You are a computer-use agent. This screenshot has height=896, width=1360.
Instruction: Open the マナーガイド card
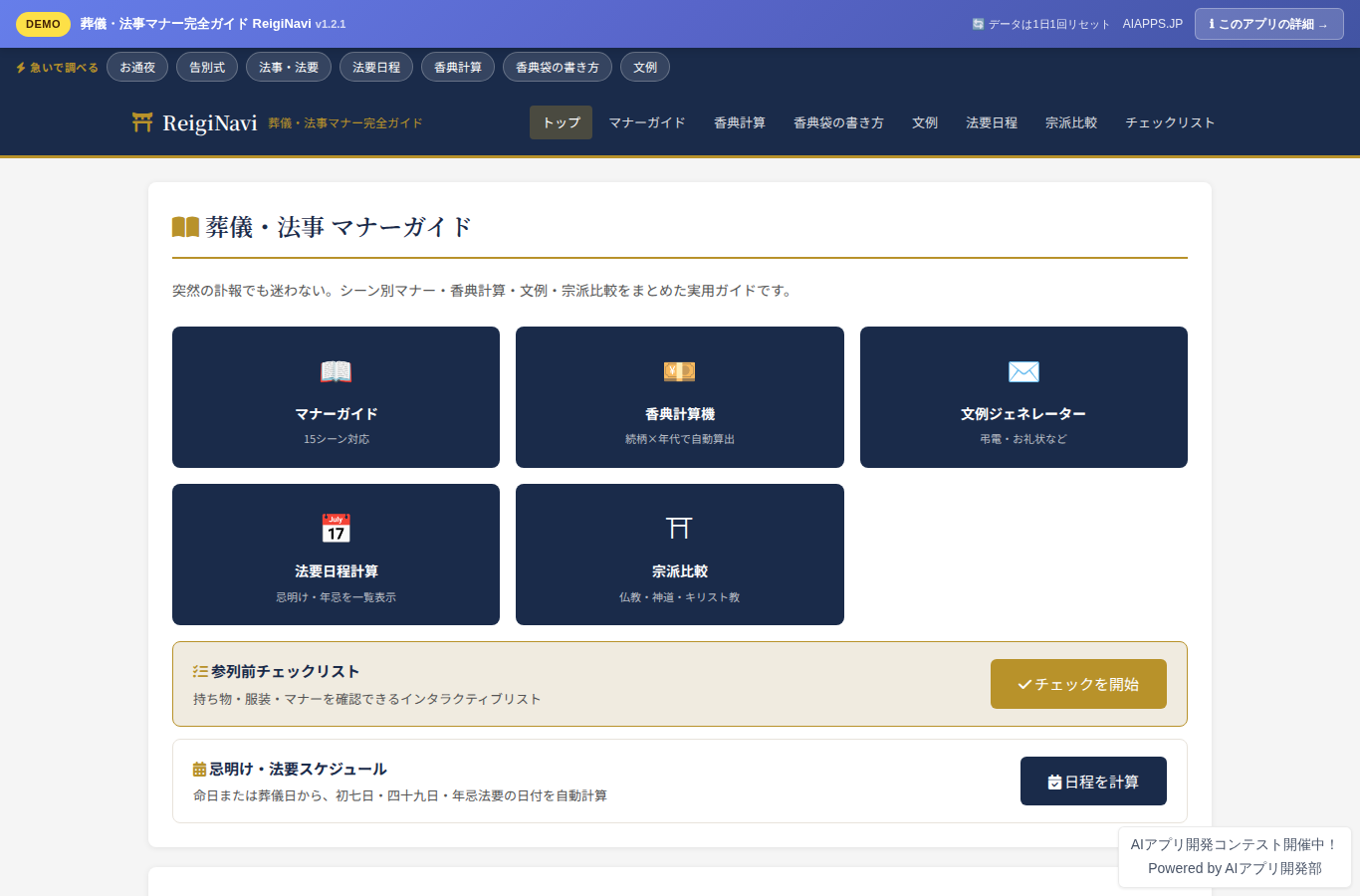337,397
